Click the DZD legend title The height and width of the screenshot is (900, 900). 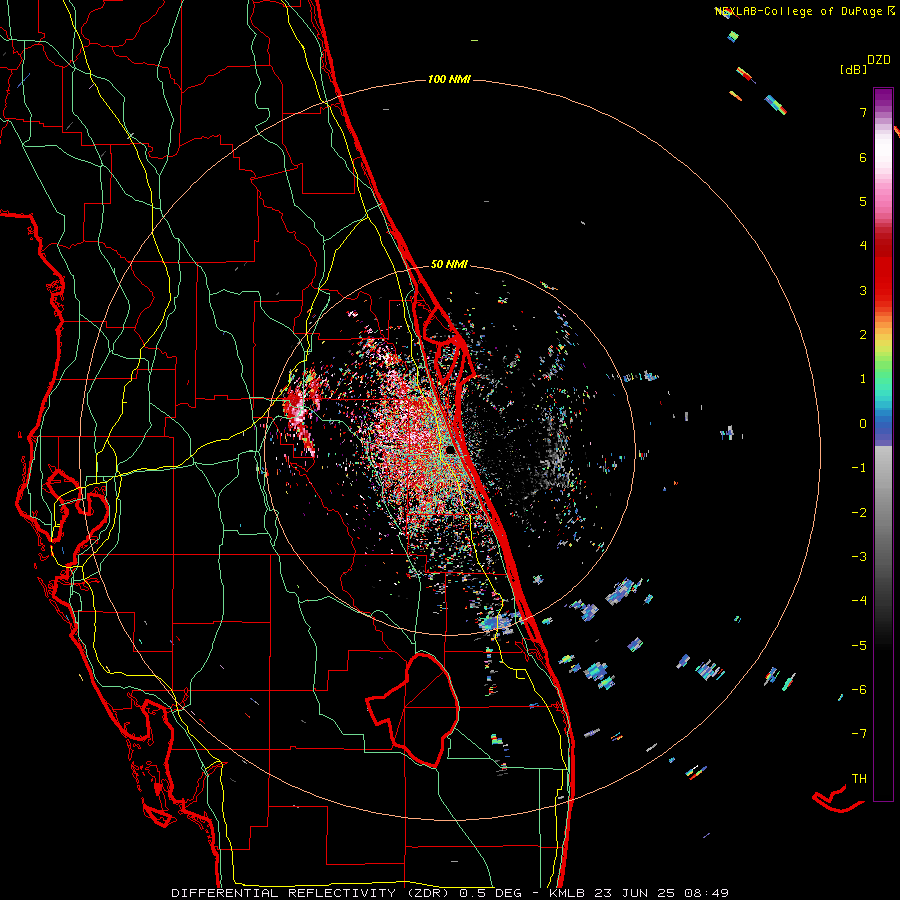(x=879, y=60)
